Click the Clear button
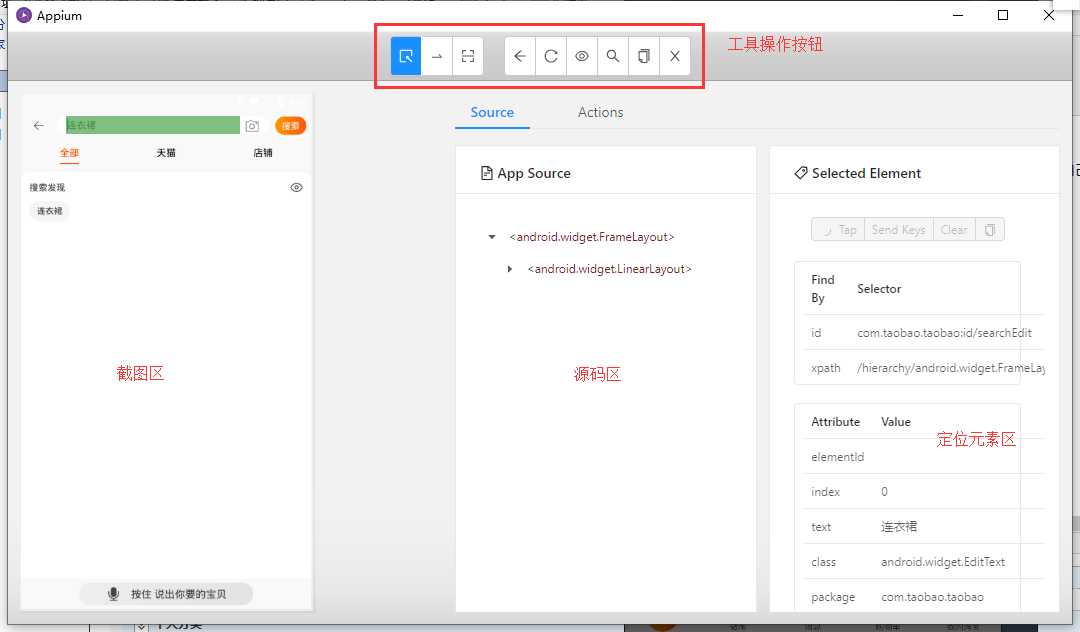Screen dimensions: 1080x632 point(955,229)
